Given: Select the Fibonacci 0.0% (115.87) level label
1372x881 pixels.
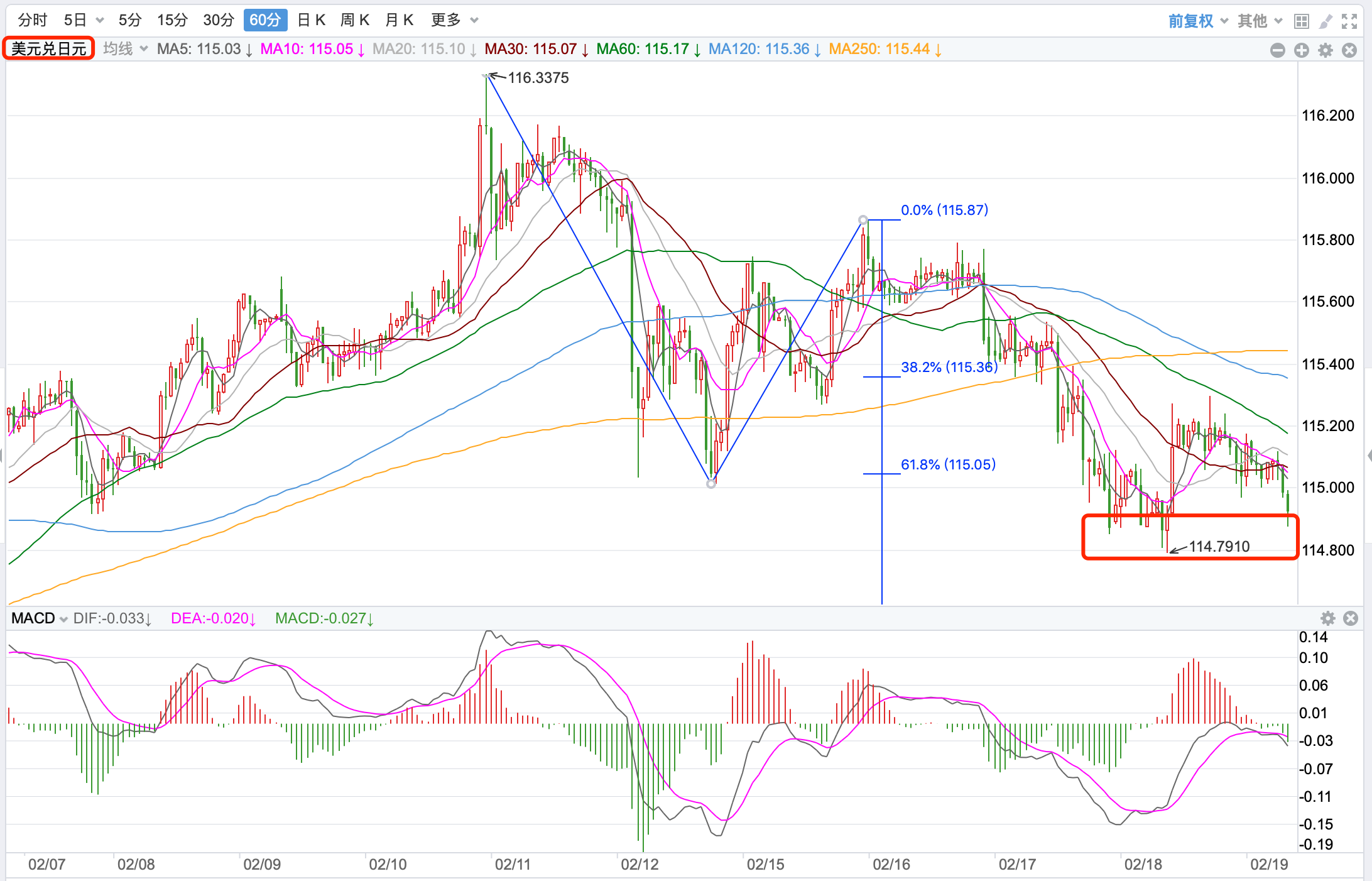Looking at the screenshot, I should point(945,210).
